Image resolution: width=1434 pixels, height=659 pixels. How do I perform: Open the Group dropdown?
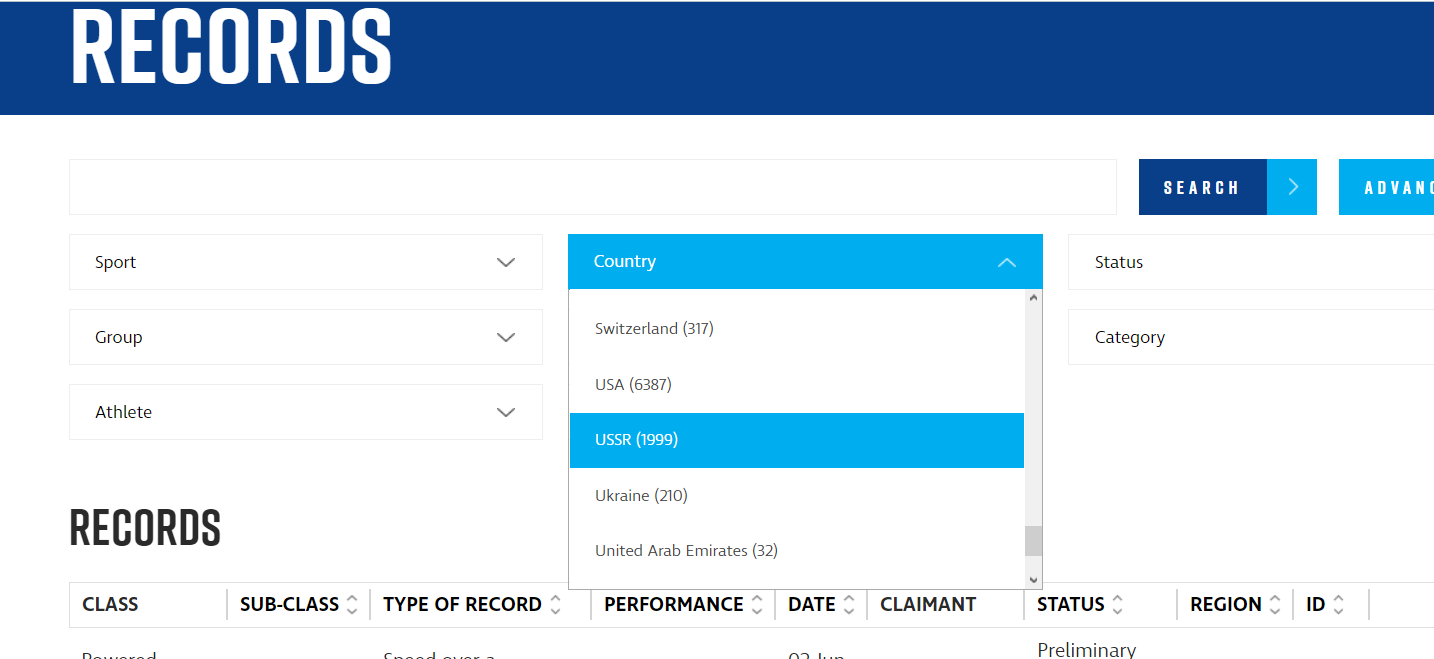click(305, 337)
